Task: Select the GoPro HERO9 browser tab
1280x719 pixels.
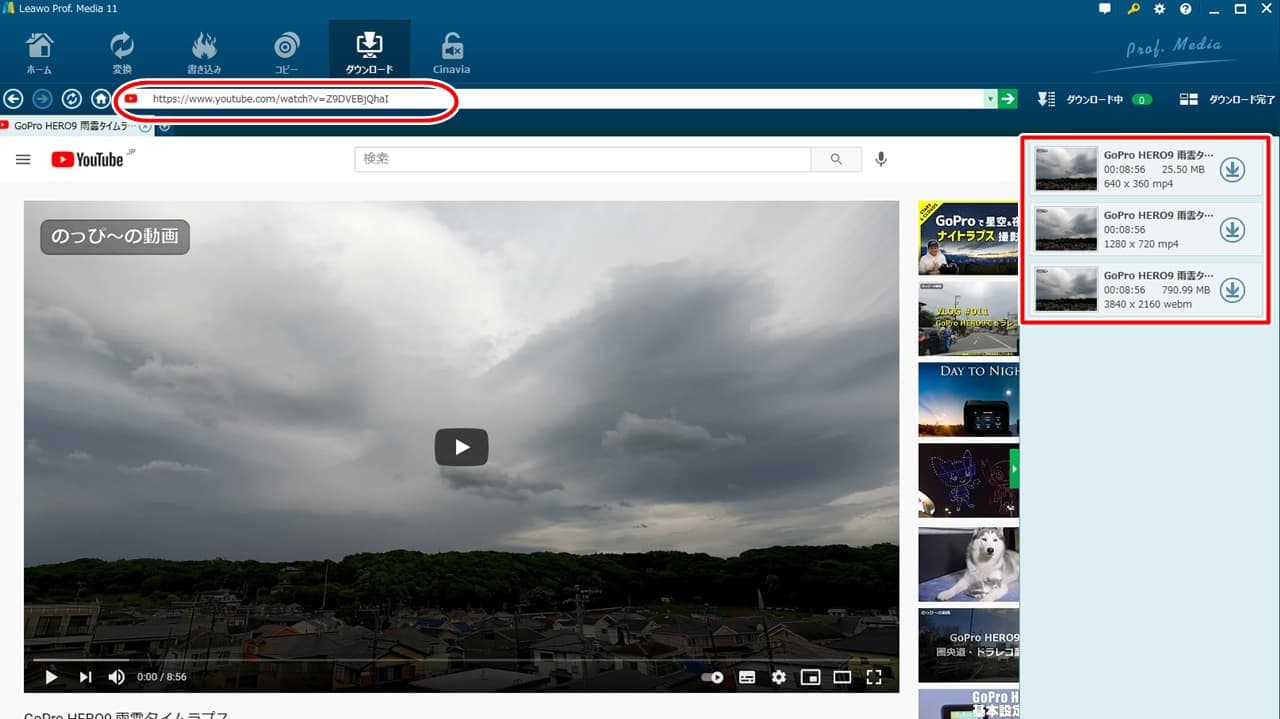Action: tap(70, 126)
